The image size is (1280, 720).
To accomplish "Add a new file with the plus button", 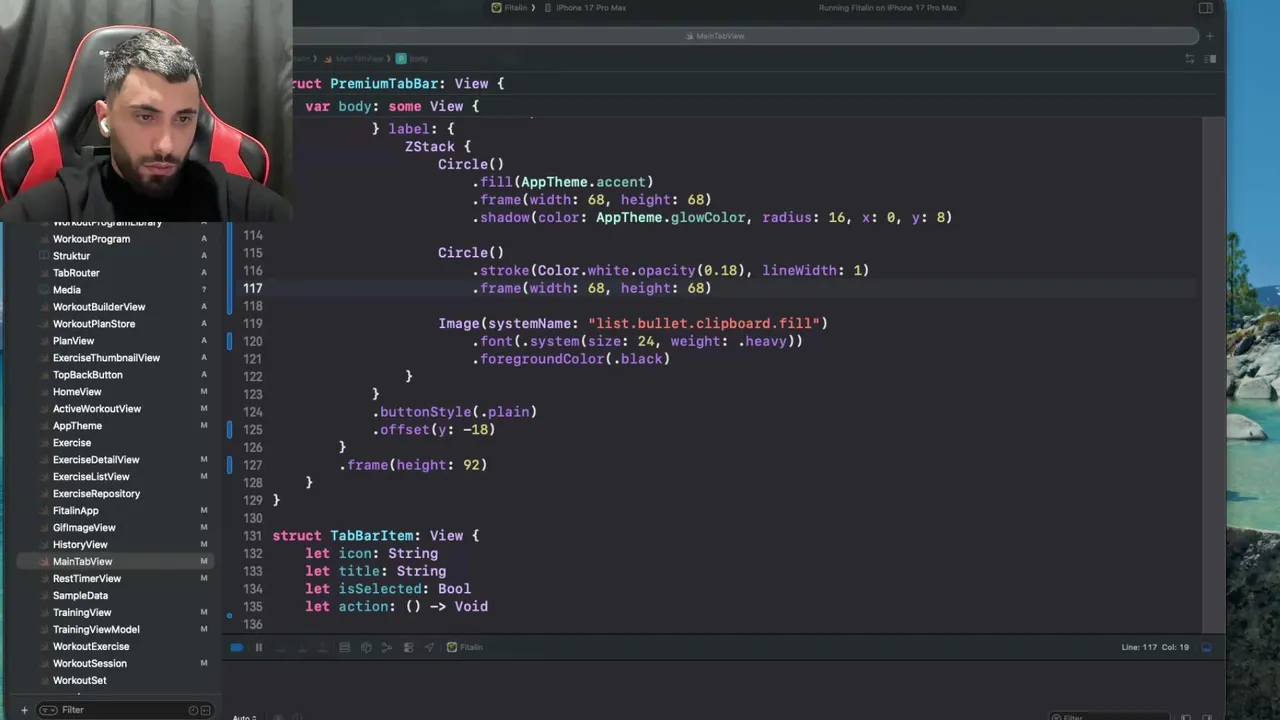I will [x=24, y=710].
